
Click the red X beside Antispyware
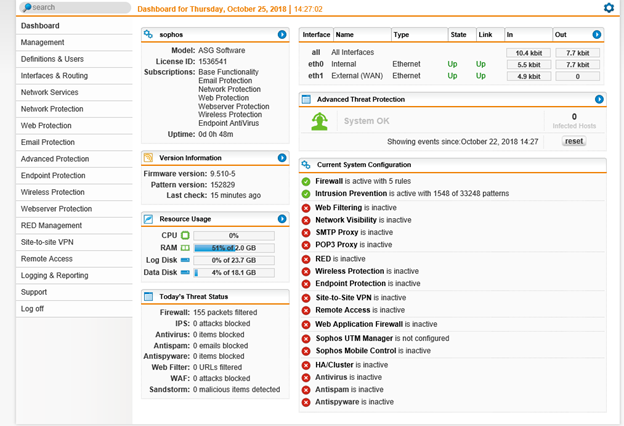coord(306,403)
